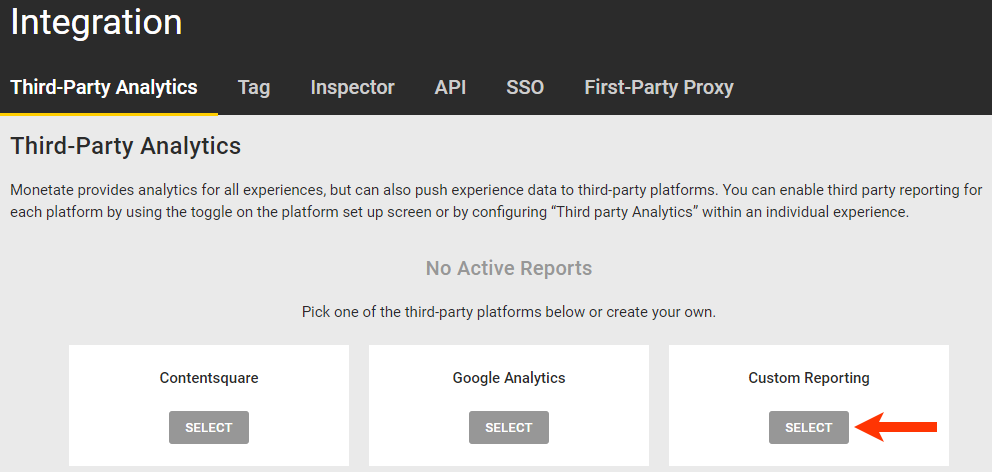Click the "Pick one of the third-party platforms" text
The image size is (992, 472).
pyautogui.click(x=509, y=312)
